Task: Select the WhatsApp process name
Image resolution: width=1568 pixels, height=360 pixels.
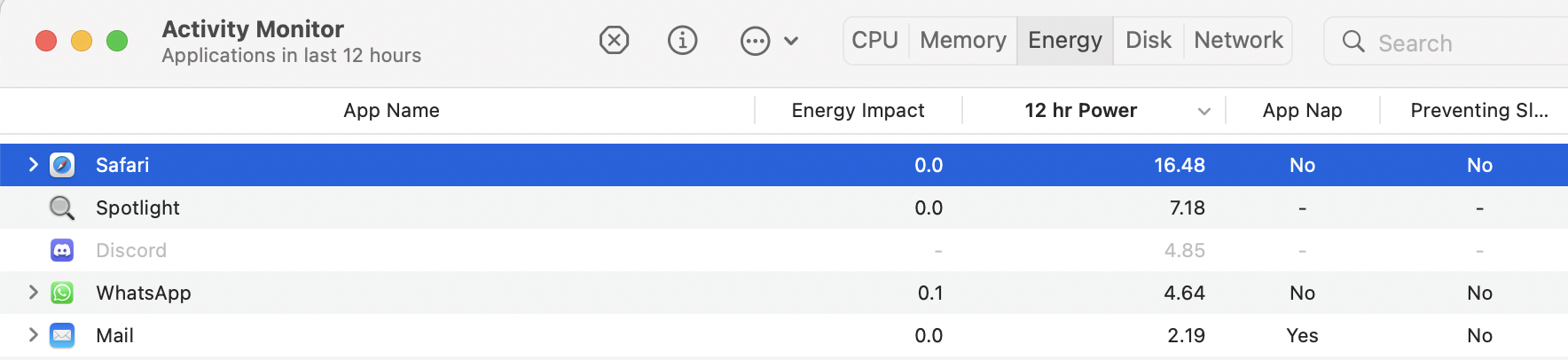Action: tap(144, 293)
